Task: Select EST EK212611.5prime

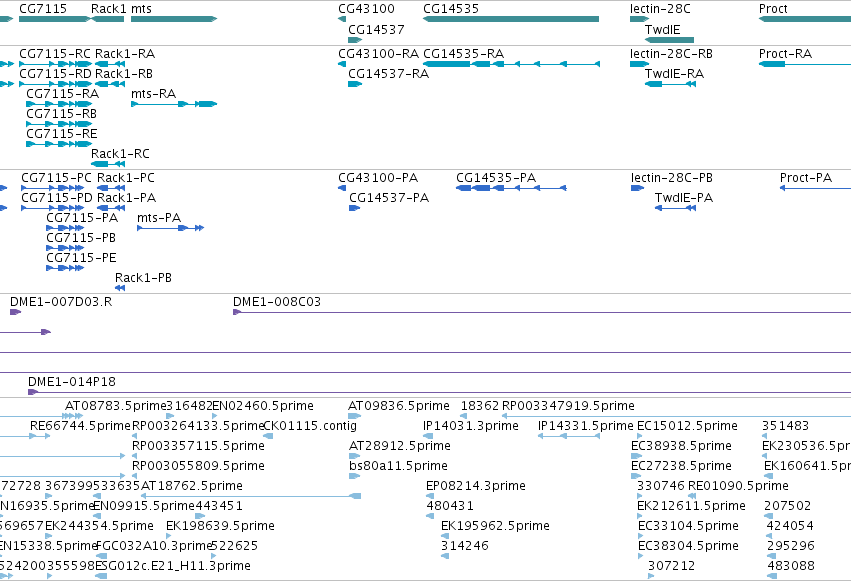Action: tap(691, 507)
